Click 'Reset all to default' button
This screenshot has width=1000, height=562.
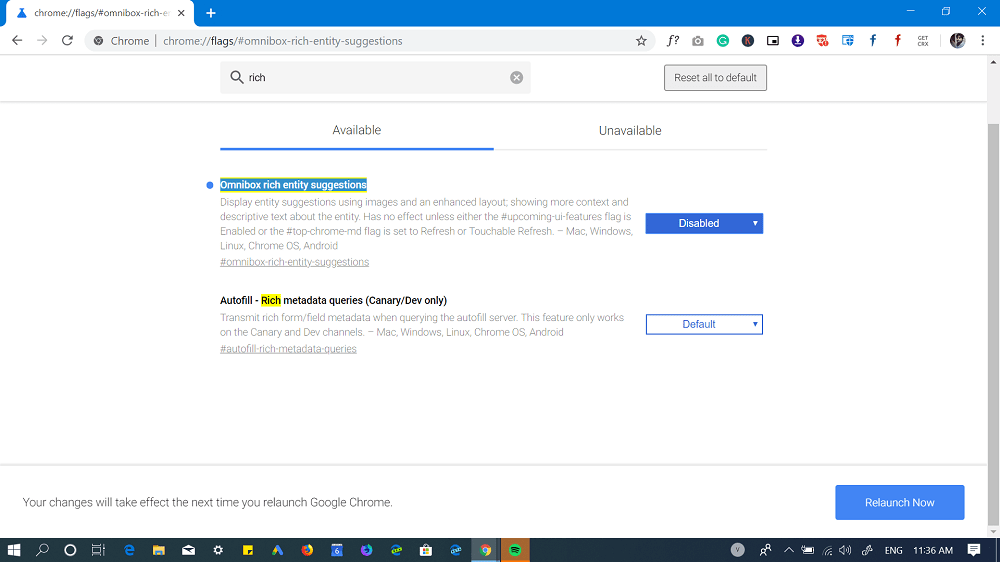715,78
